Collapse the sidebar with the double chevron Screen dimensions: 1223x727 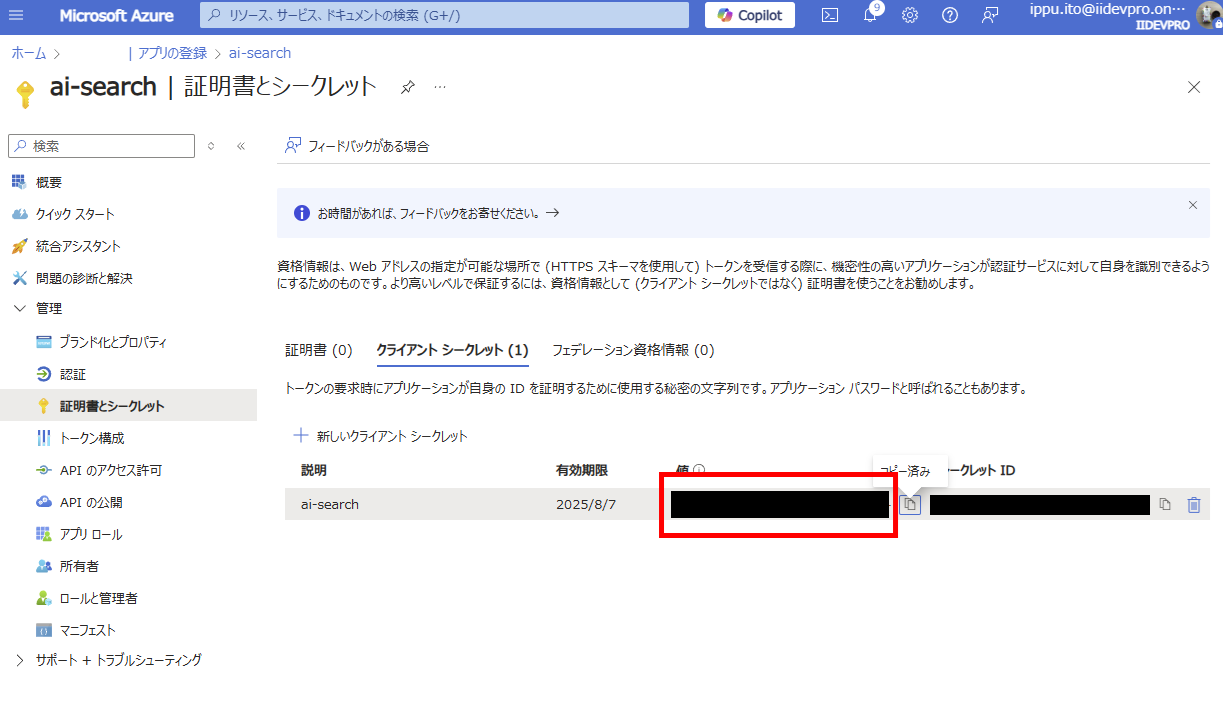coord(241,146)
